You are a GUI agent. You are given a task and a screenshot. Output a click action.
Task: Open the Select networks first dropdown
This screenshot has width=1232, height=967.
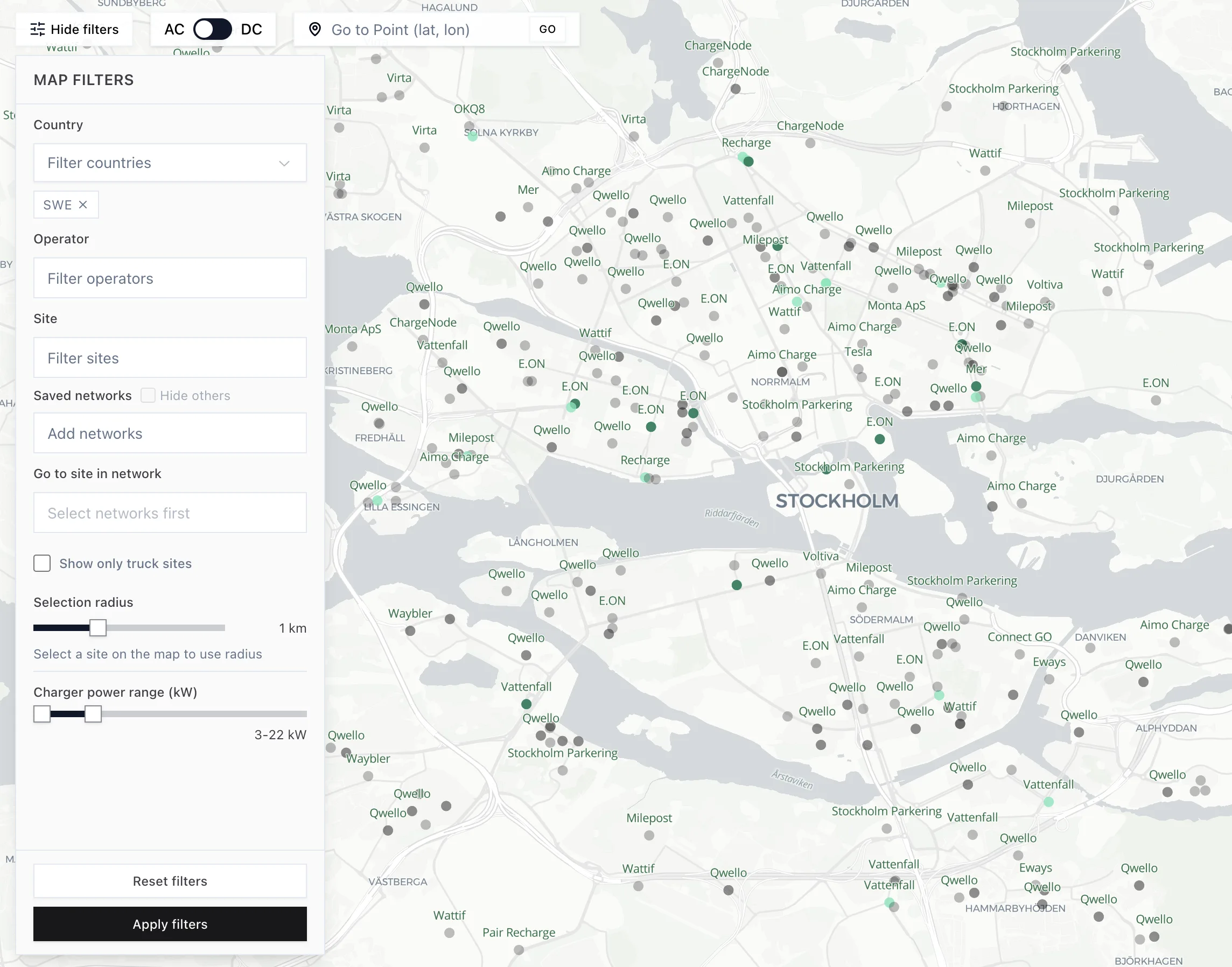[x=170, y=513]
